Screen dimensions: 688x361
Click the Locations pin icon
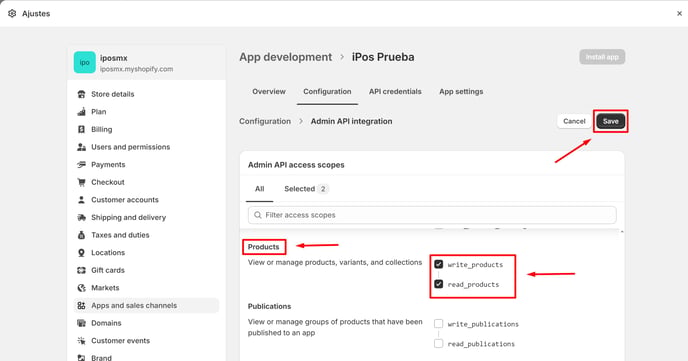click(81, 253)
